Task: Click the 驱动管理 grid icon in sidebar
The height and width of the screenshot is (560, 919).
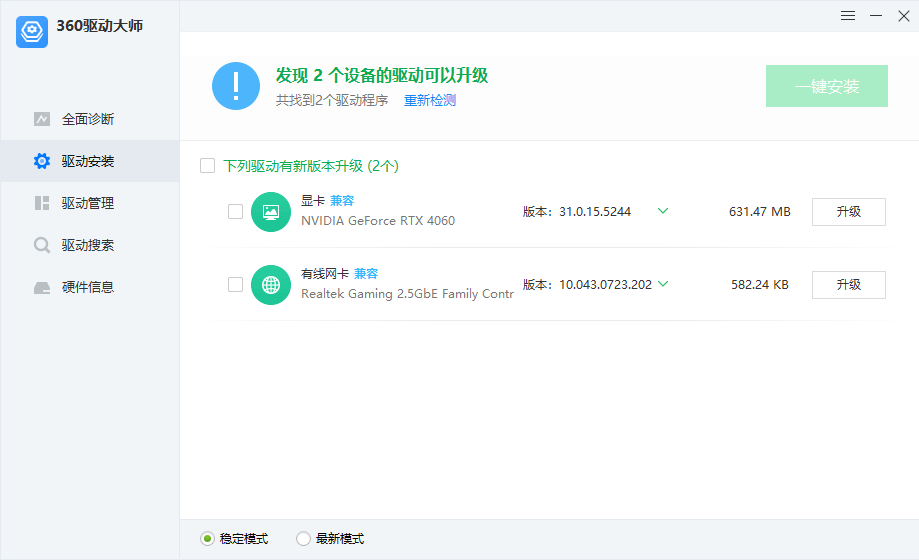Action: click(x=42, y=203)
